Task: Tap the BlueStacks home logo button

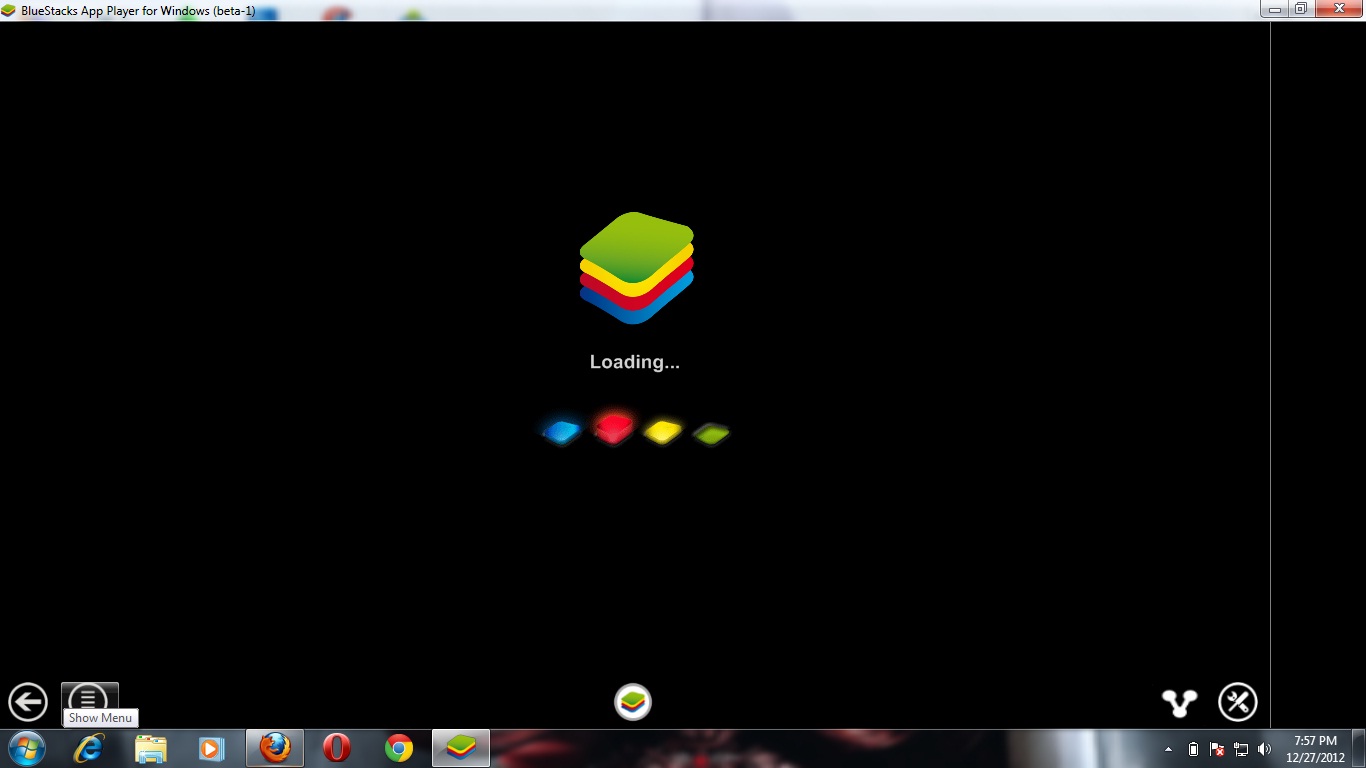Action: [633, 702]
